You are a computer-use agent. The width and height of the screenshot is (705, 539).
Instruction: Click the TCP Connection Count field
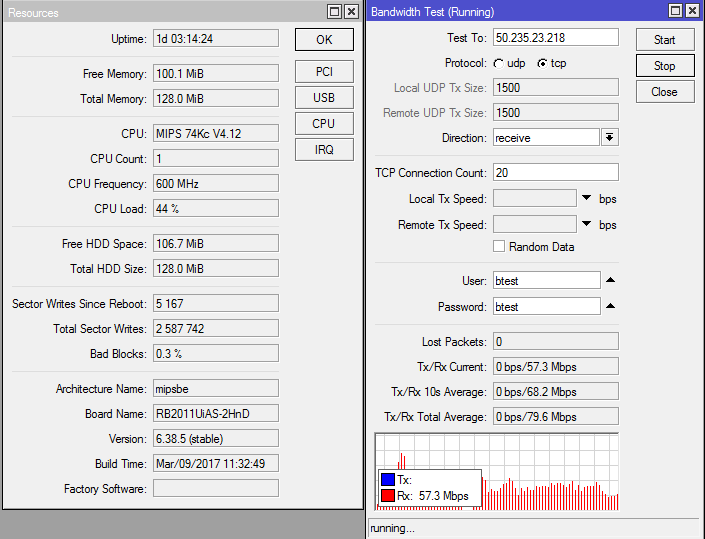pos(556,173)
